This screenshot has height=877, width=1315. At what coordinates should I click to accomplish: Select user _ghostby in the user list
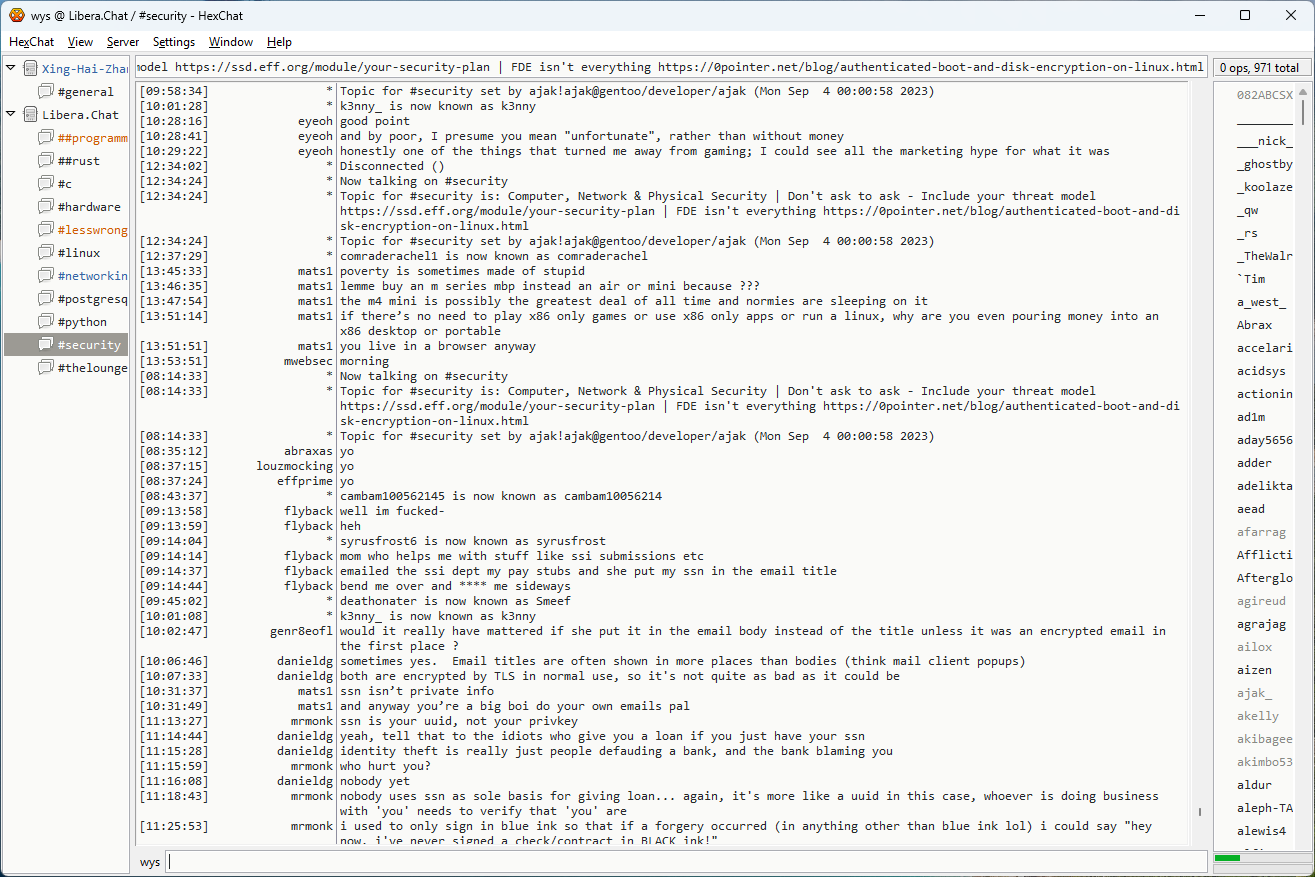(x=1264, y=164)
